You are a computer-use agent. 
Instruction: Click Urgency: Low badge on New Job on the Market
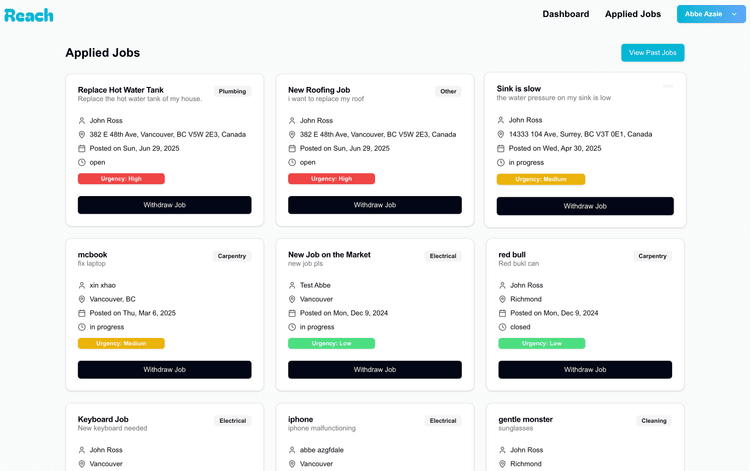(331, 343)
